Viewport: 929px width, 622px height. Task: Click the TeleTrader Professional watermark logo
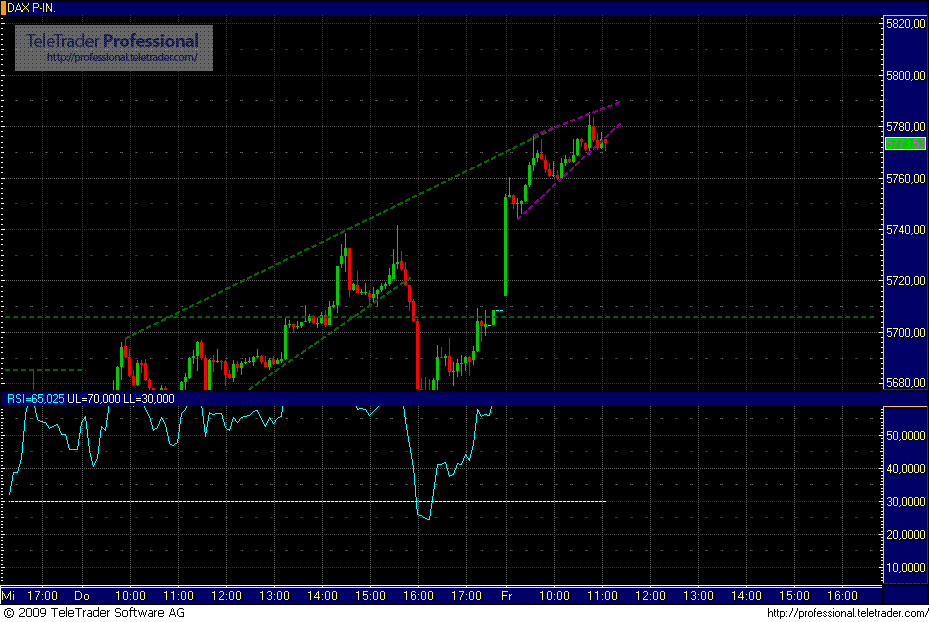click(x=110, y=45)
